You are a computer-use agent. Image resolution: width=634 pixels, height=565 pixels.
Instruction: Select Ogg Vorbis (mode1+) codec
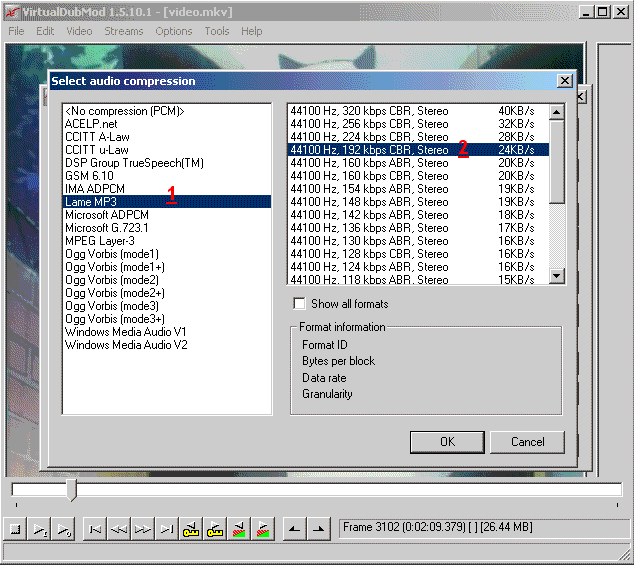pyautogui.click(x=167, y=267)
